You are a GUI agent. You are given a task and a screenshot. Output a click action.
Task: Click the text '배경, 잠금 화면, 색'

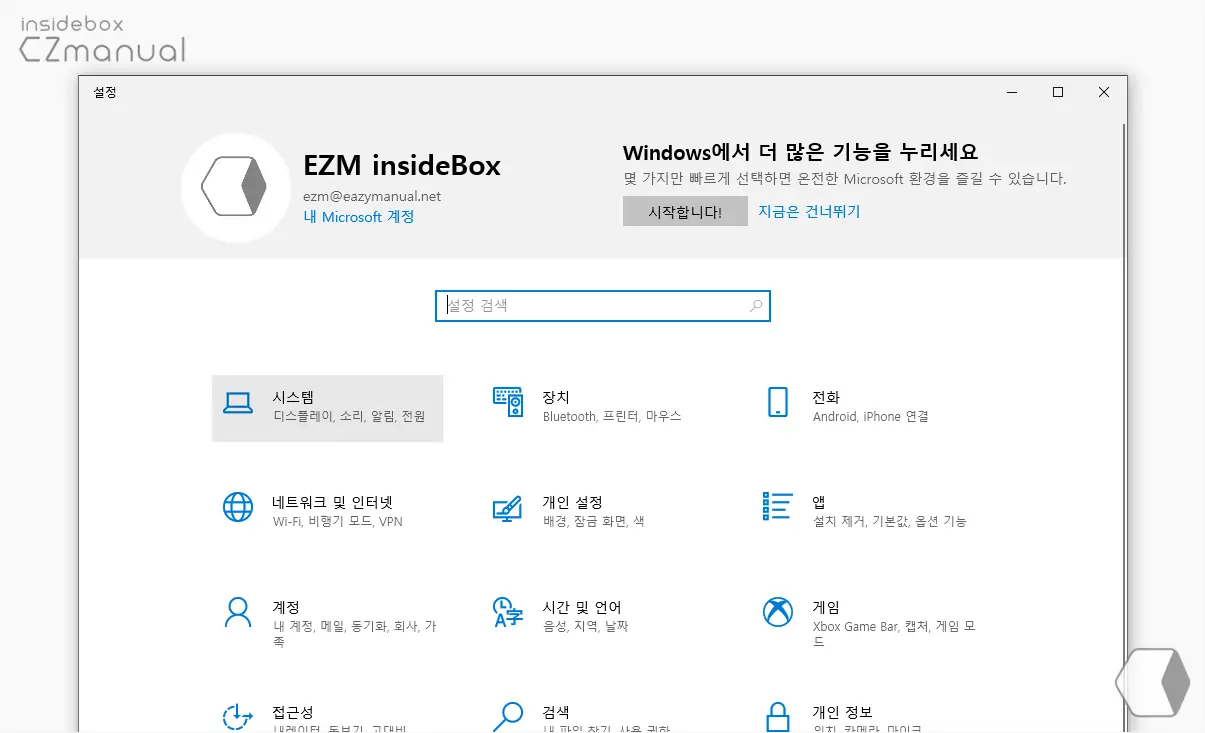coord(594,521)
